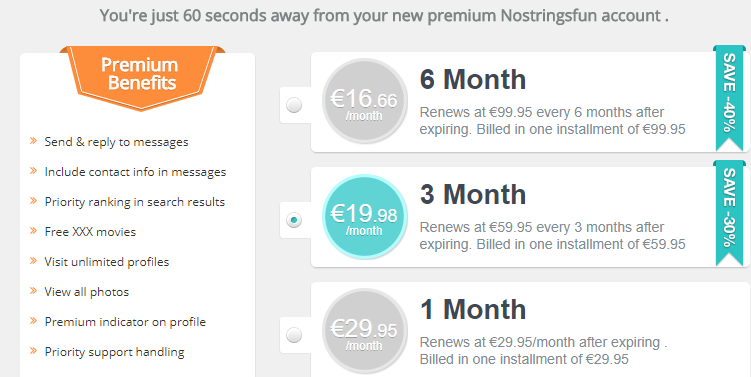Click Priority ranking in search results benefit

[135, 202]
